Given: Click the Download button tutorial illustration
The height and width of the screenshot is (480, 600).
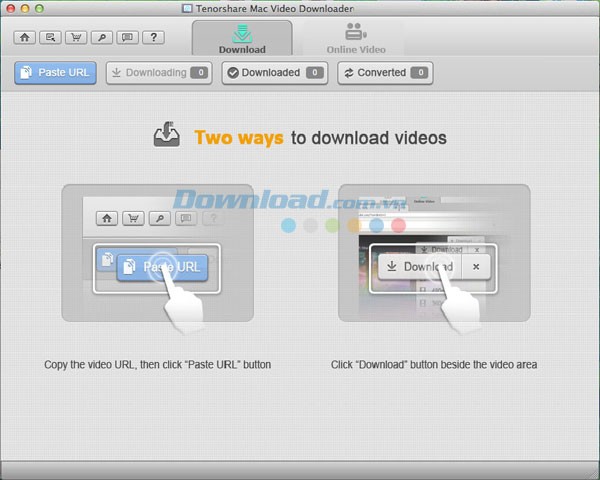Looking at the screenshot, I should tap(434, 253).
